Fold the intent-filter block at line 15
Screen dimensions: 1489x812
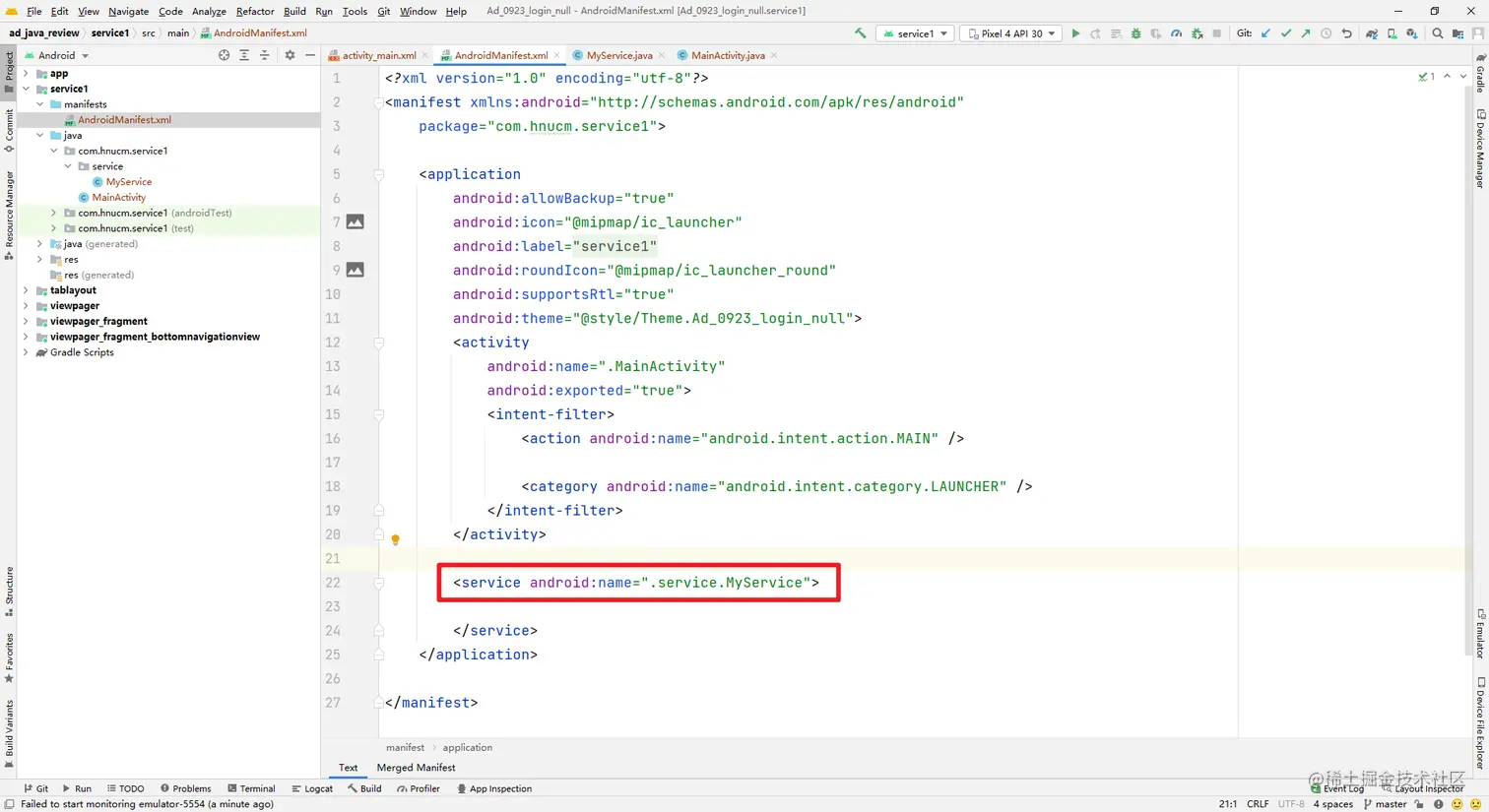(379, 414)
